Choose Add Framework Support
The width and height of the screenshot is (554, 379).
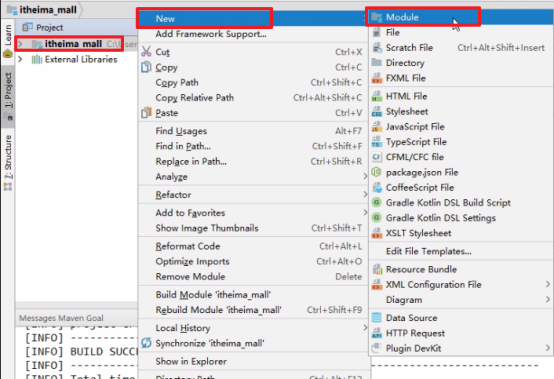click(253, 34)
